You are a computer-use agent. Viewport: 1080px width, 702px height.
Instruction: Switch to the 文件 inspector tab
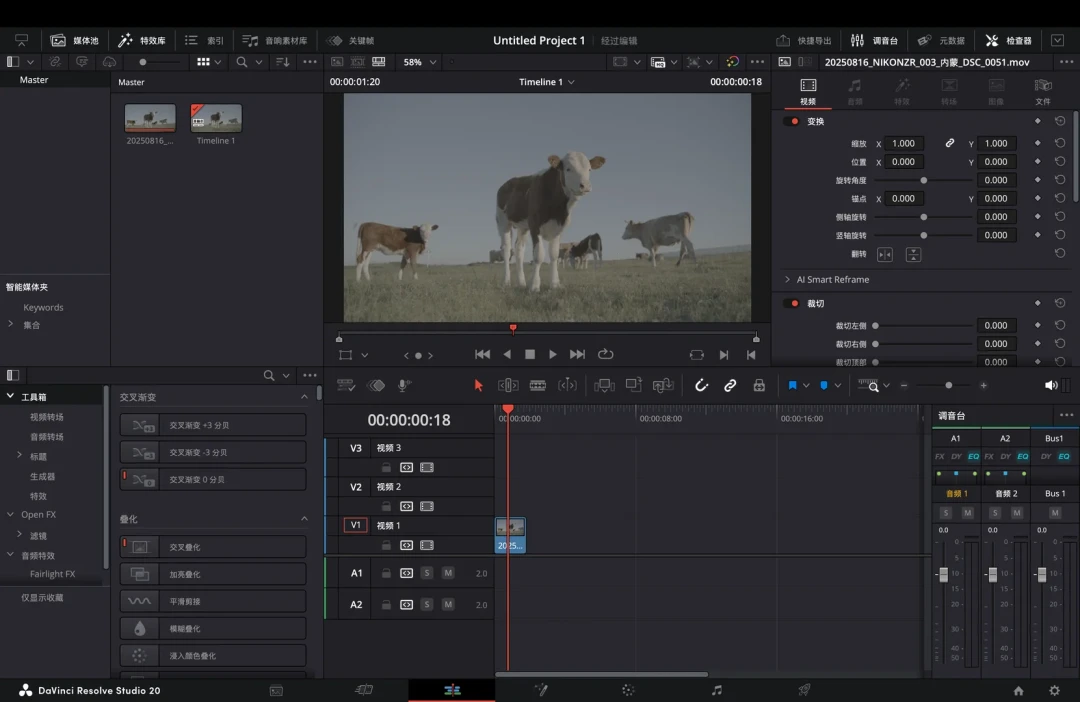coord(1043,92)
